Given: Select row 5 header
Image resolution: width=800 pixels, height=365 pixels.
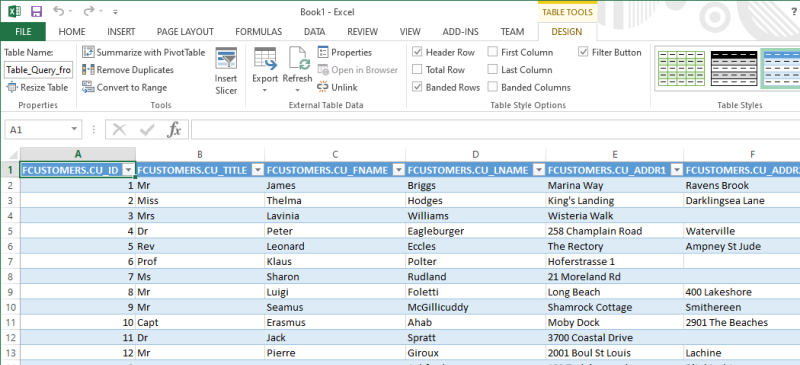Looking at the screenshot, I should tap(10, 231).
